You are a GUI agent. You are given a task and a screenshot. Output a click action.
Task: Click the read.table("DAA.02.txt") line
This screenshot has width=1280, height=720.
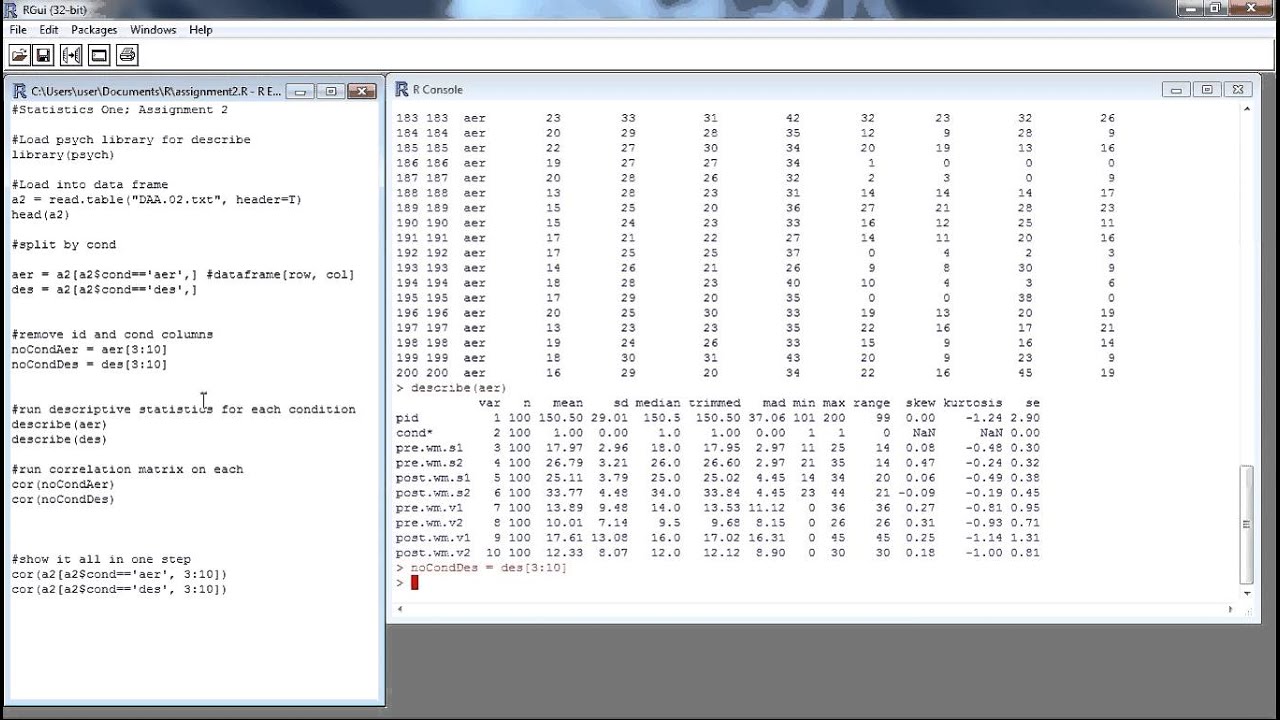click(156, 200)
